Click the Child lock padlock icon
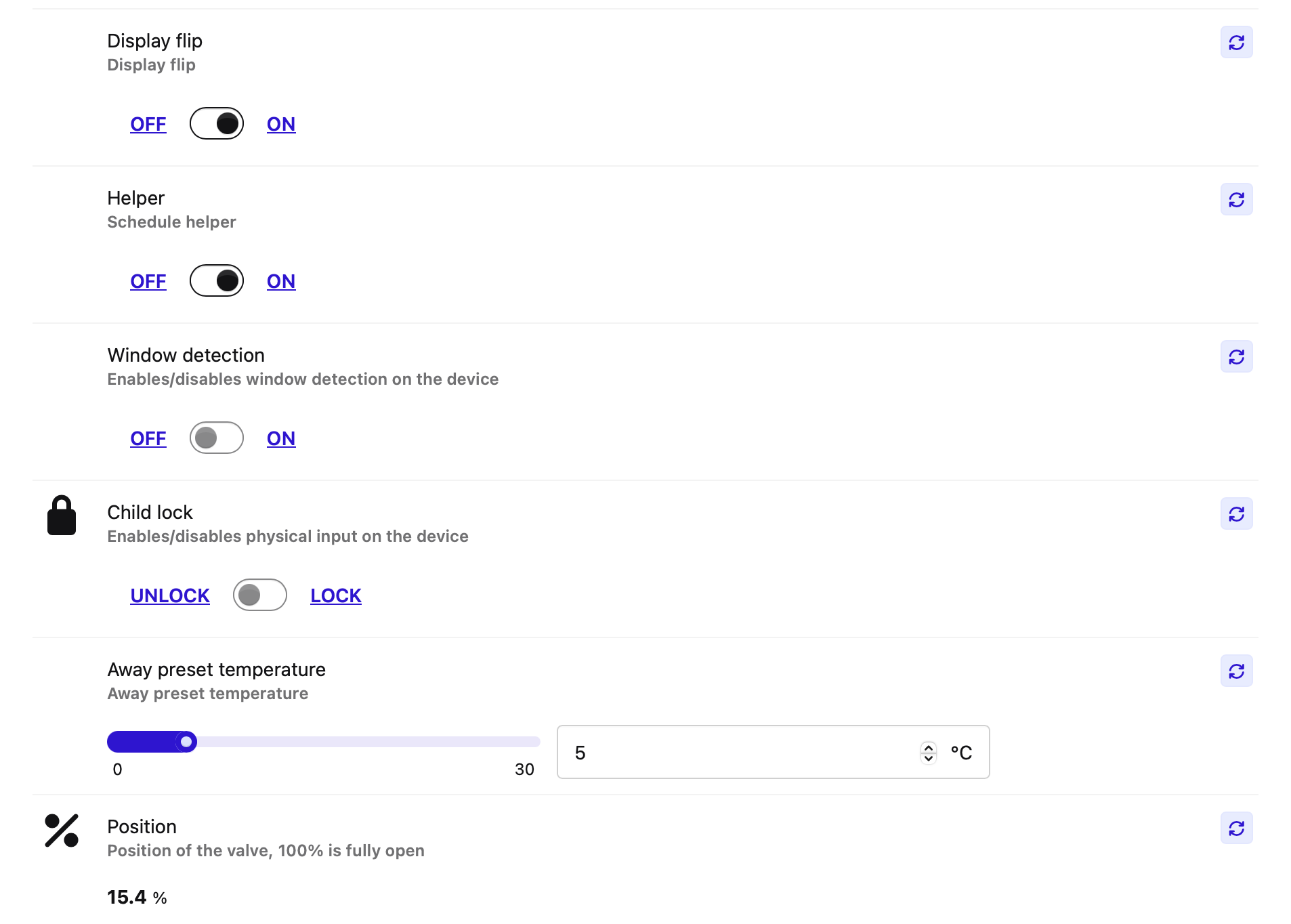Viewport: 1291px width, 924px height. pos(62,516)
